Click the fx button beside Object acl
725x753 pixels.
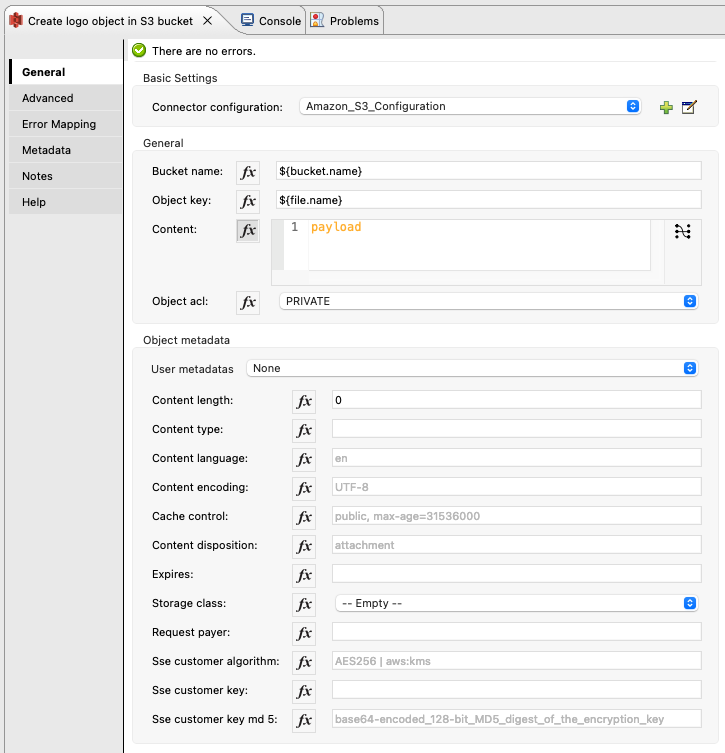point(248,302)
